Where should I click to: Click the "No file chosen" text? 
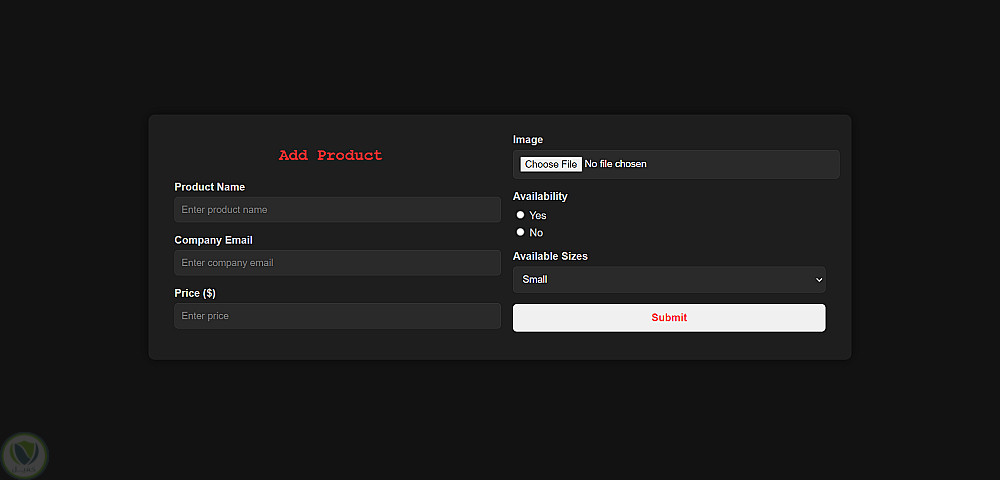pyautogui.click(x=616, y=164)
